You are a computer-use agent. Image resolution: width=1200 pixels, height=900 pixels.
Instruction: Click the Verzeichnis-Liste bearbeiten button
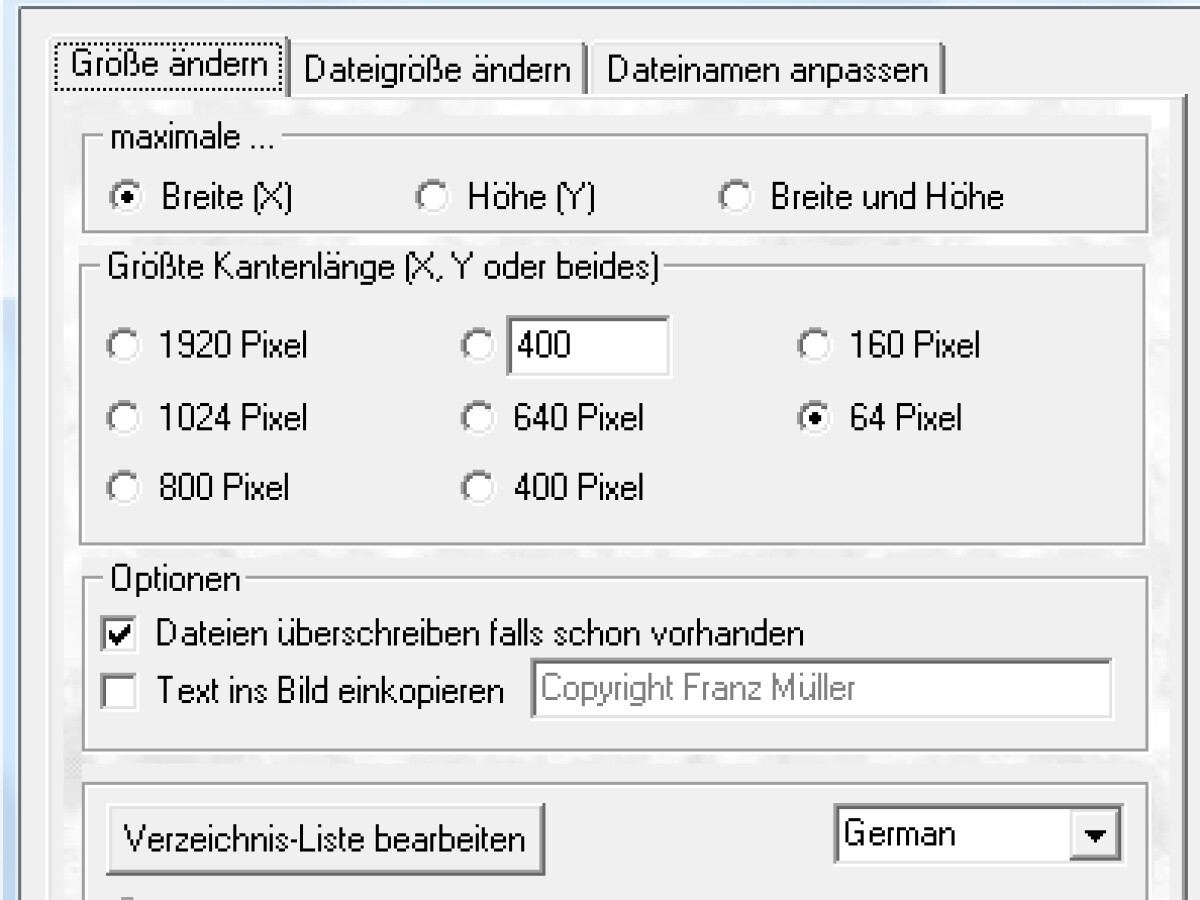325,837
